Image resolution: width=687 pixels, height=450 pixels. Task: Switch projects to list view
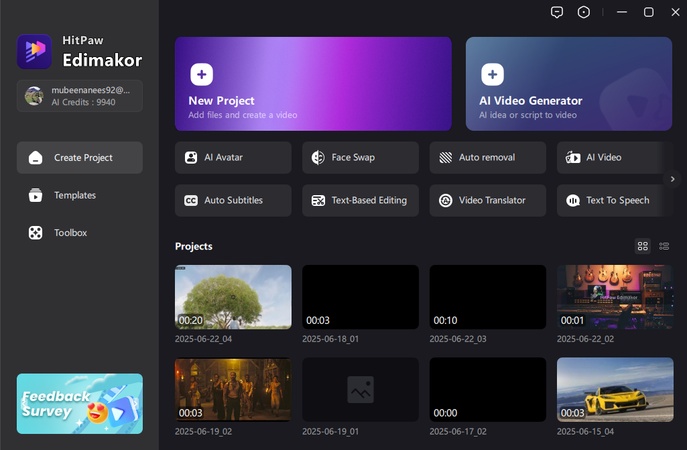point(664,246)
